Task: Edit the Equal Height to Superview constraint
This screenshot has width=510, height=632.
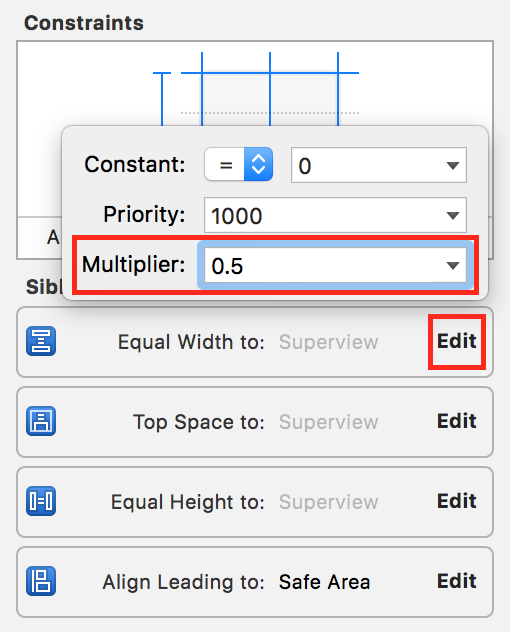Action: [x=457, y=501]
